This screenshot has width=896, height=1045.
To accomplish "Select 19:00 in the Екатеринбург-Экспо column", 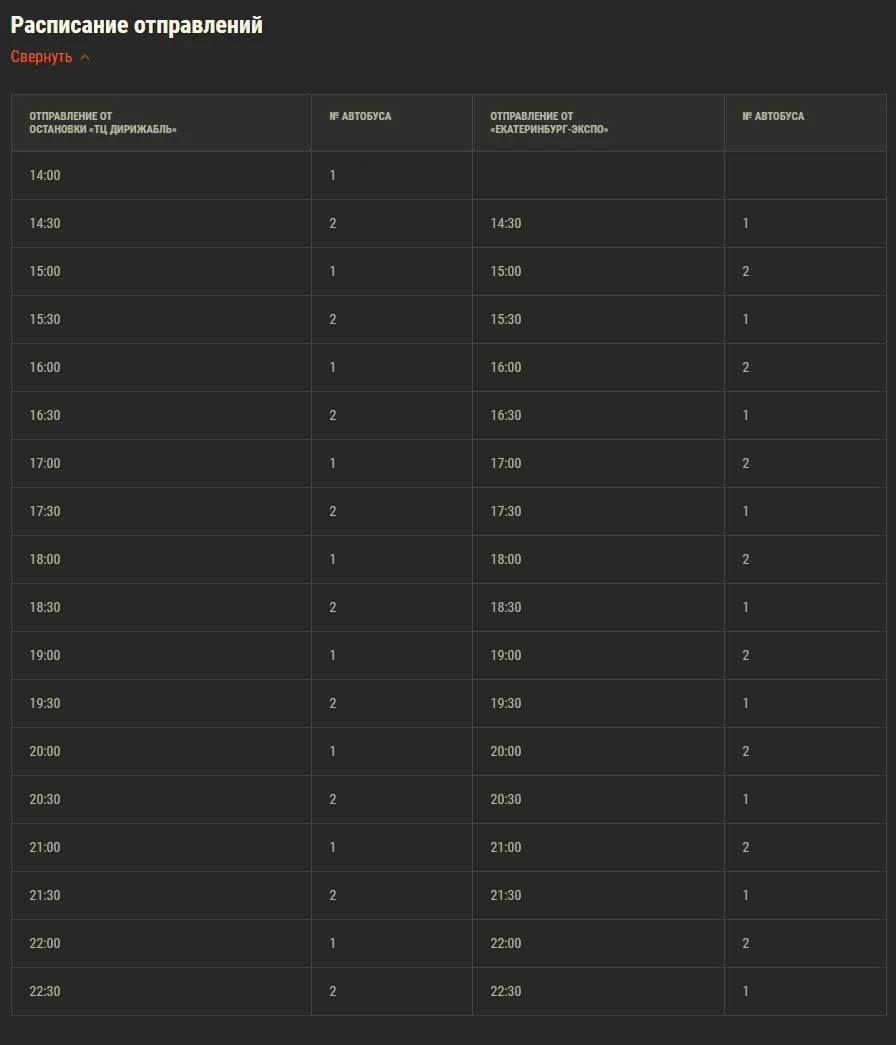I will click(506, 656).
